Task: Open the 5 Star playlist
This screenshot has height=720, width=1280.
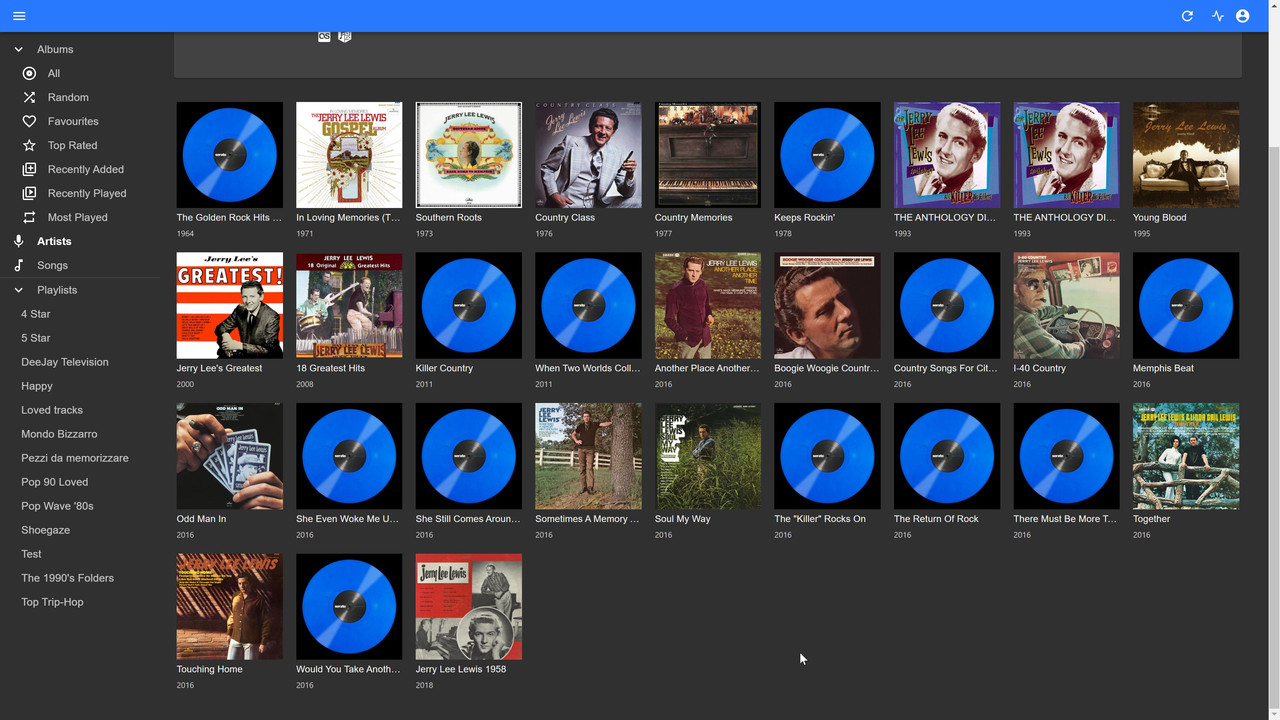Action: (35, 338)
